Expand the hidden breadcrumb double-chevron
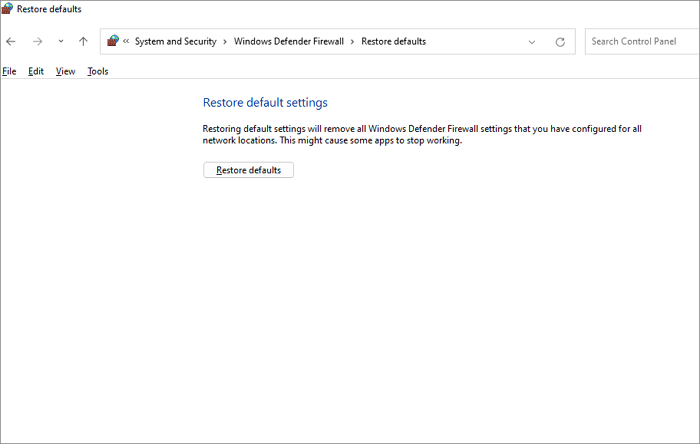Screen dimensions: 700x444 (x=126, y=42)
